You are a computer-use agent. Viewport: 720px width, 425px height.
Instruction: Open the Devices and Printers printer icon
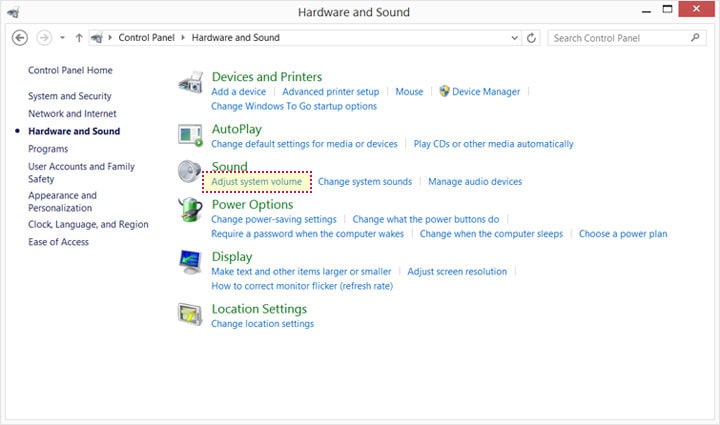click(190, 83)
